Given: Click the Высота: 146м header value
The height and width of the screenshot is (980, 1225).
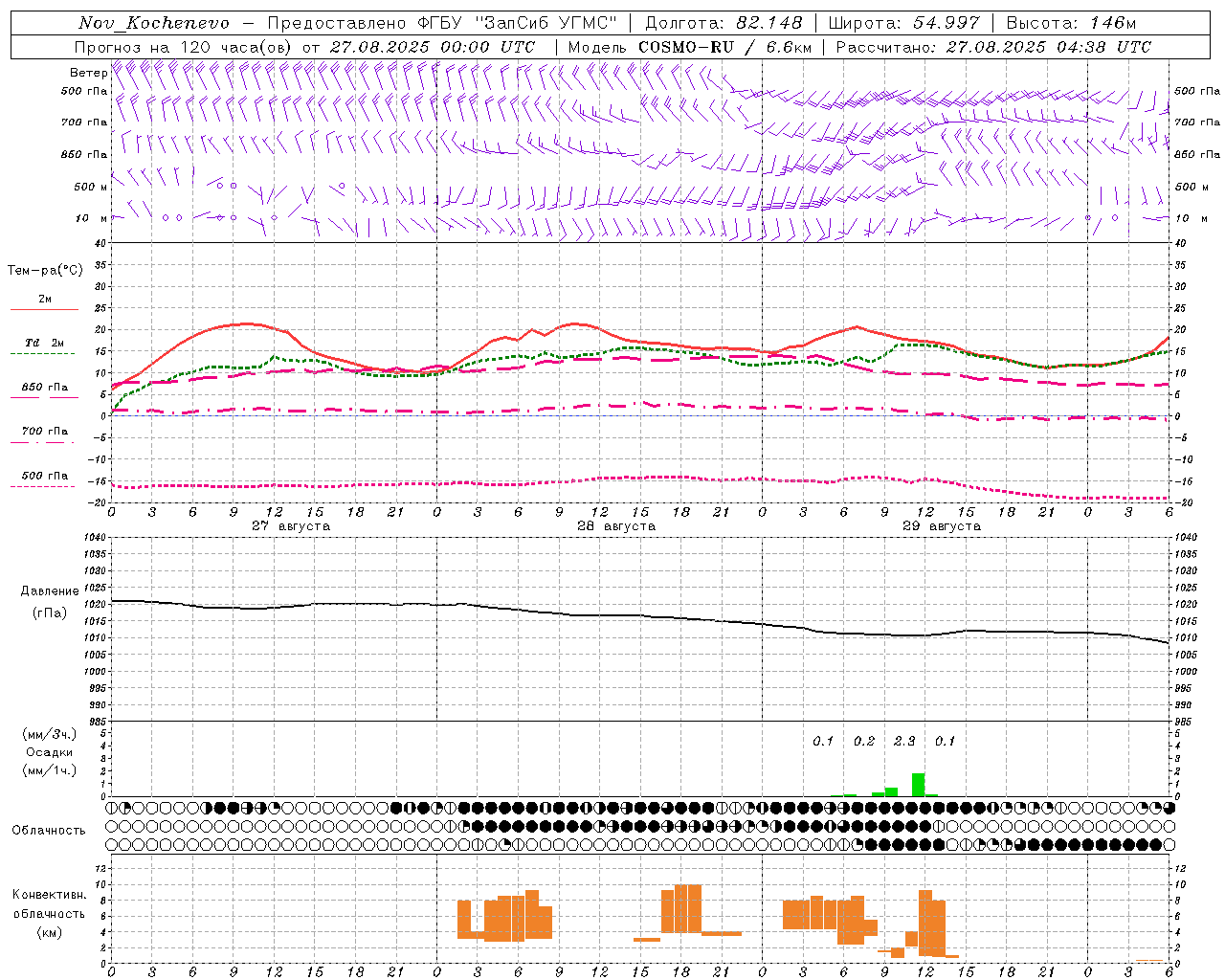Looking at the screenshot, I should [1071, 23].
